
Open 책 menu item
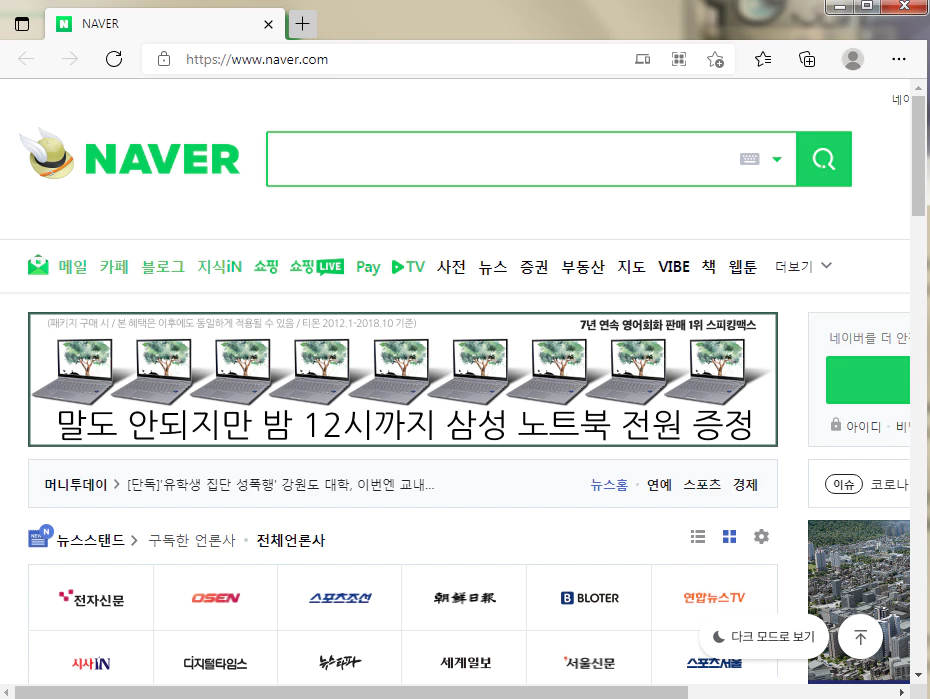click(x=709, y=267)
